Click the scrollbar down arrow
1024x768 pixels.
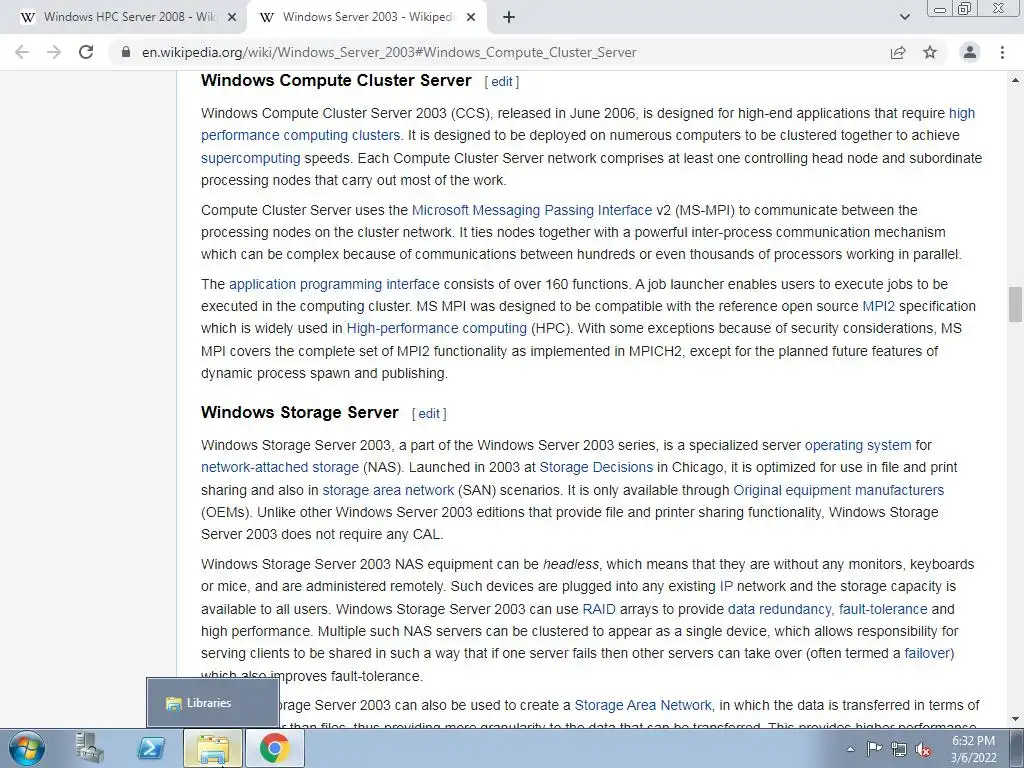(1016, 720)
